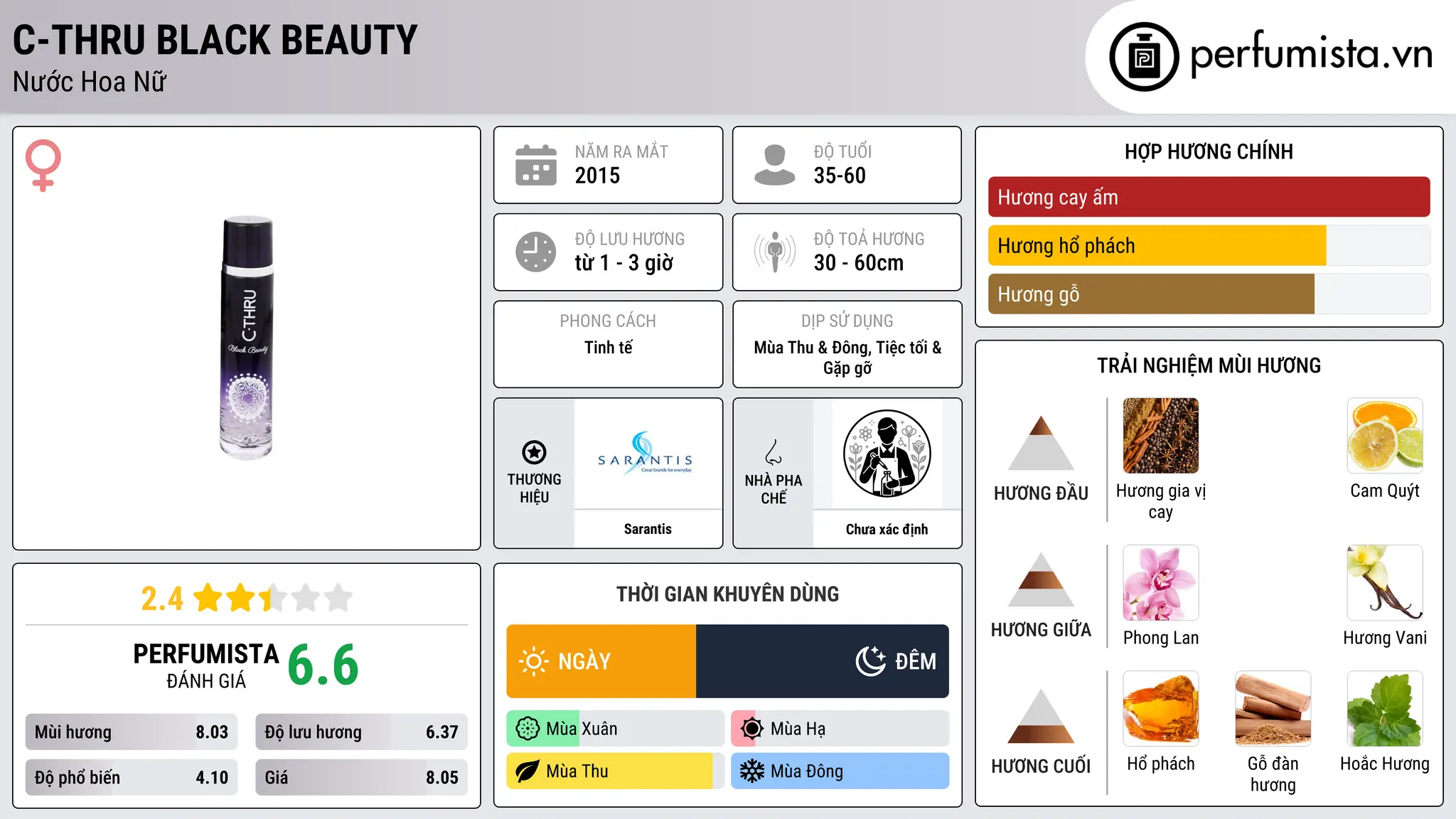Click the Chưa xác định perfumer label
Viewport: 1456px width, 819px height.
(x=887, y=529)
